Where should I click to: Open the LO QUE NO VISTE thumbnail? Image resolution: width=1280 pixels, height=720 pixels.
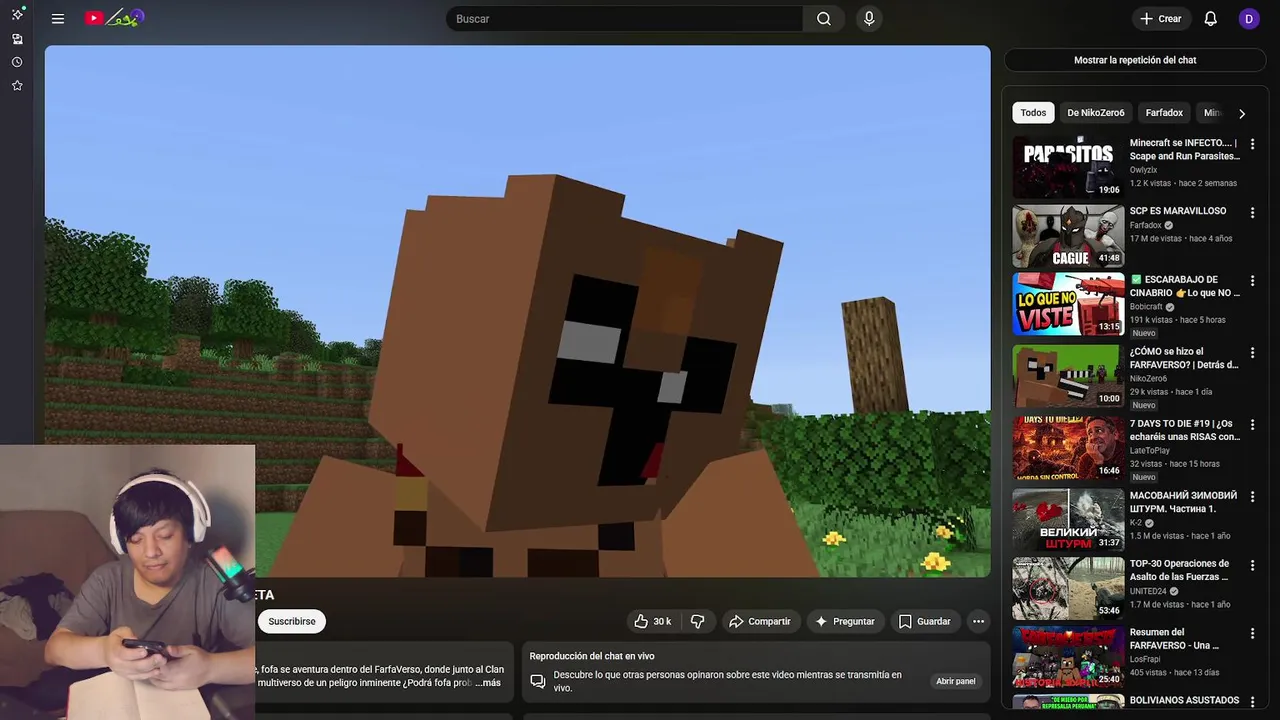(1068, 304)
